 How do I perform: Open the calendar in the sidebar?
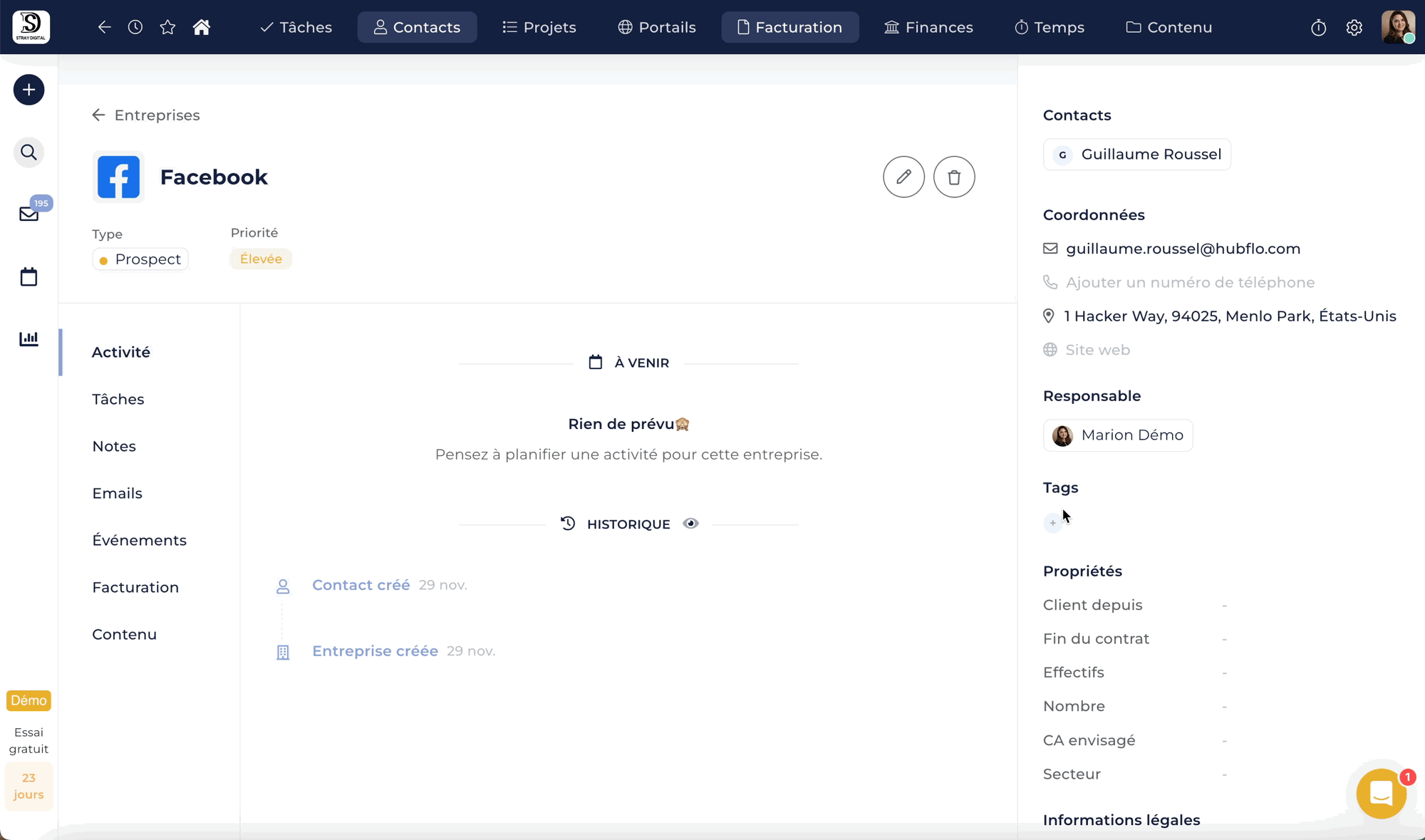28,276
